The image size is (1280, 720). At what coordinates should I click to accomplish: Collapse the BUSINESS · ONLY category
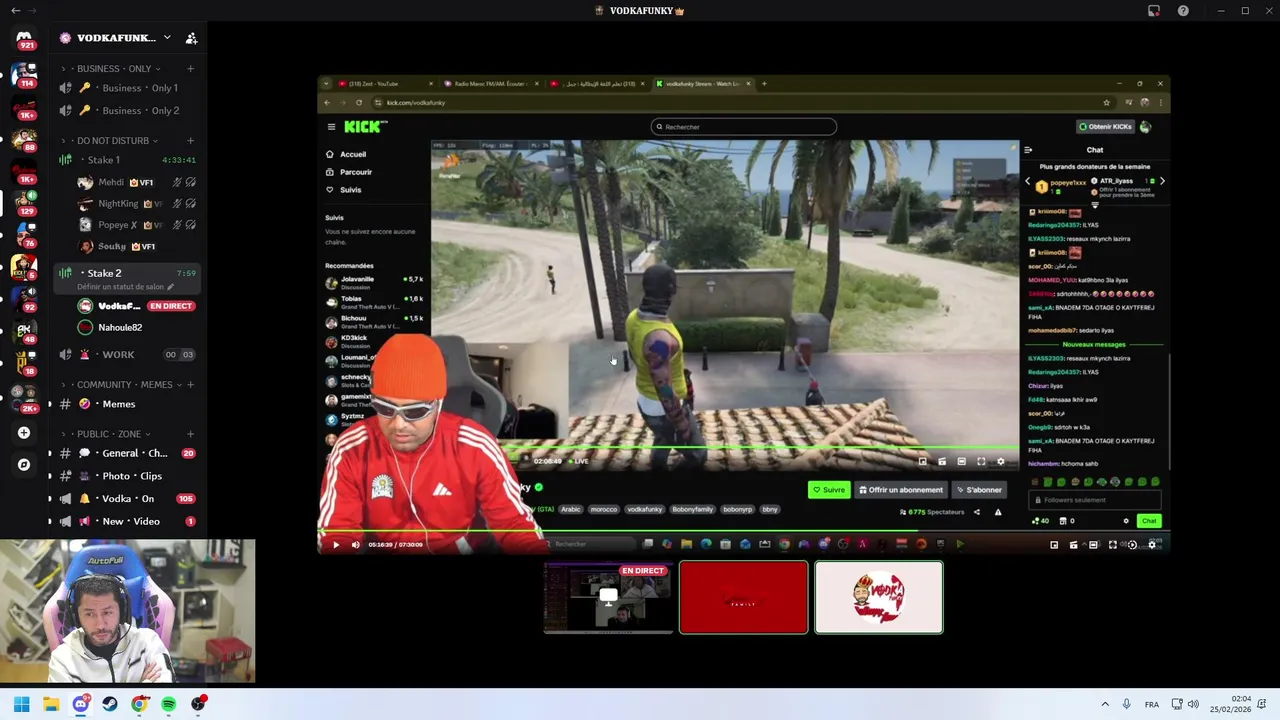114,69
